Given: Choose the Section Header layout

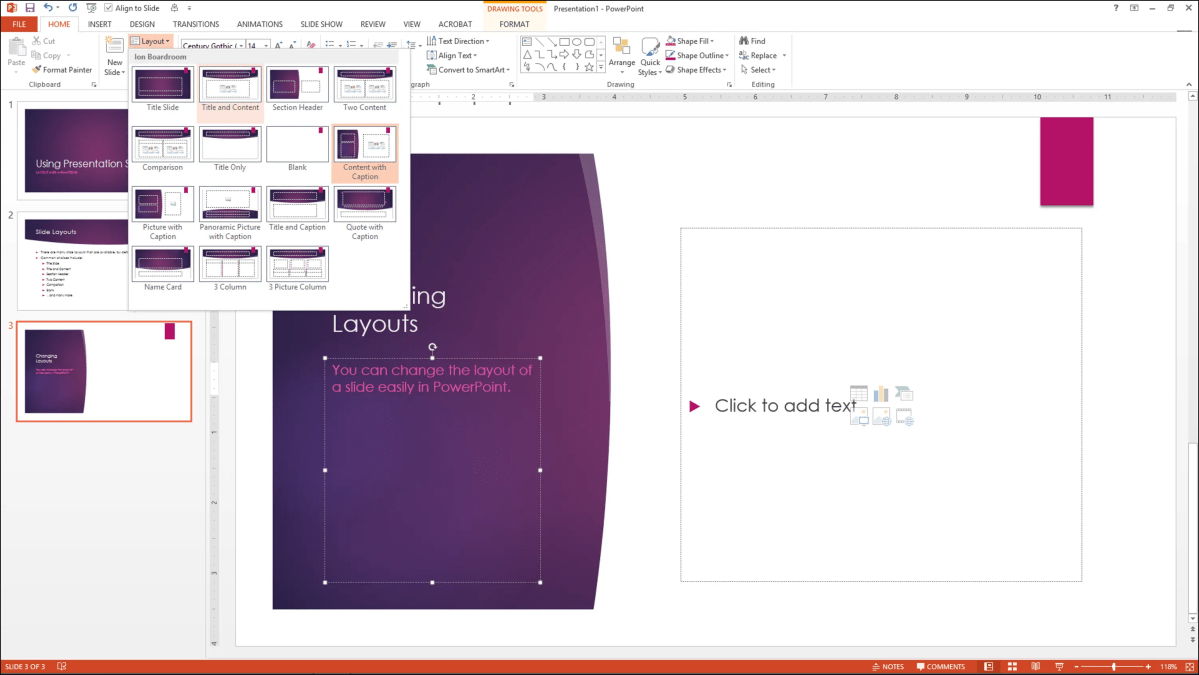Looking at the screenshot, I should tap(297, 89).
